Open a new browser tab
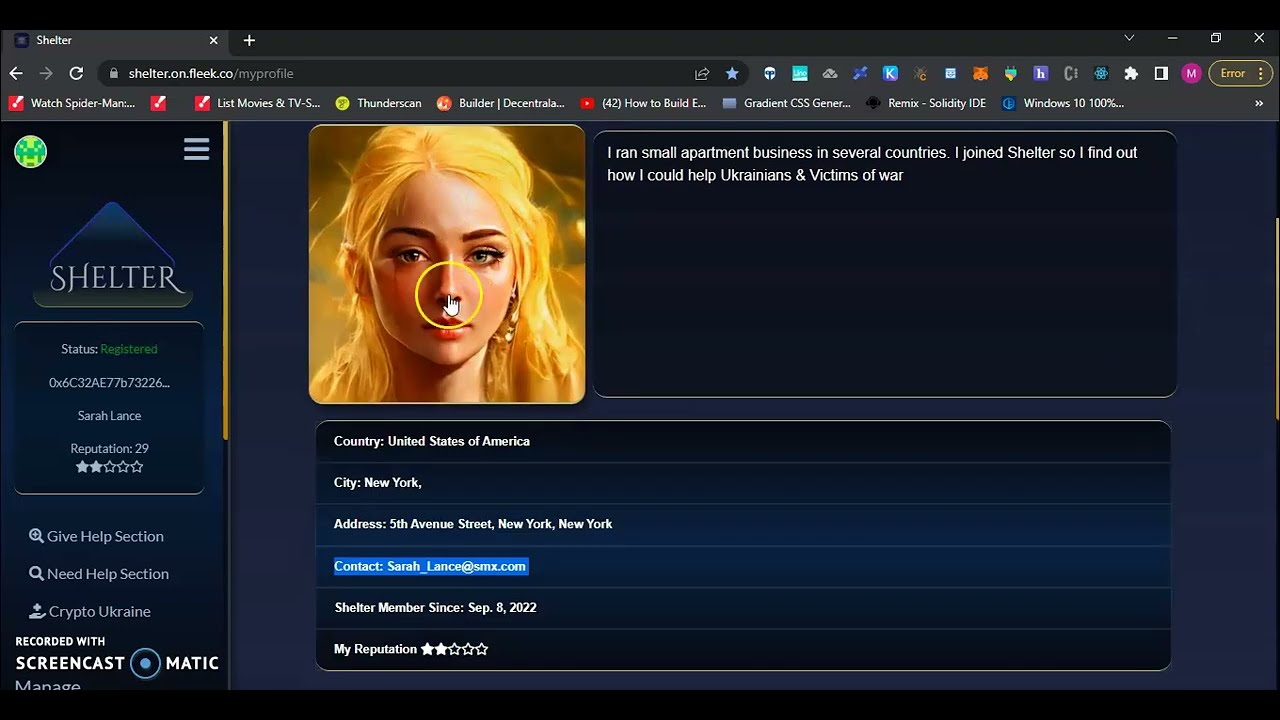The height and width of the screenshot is (720, 1280). 249,40
